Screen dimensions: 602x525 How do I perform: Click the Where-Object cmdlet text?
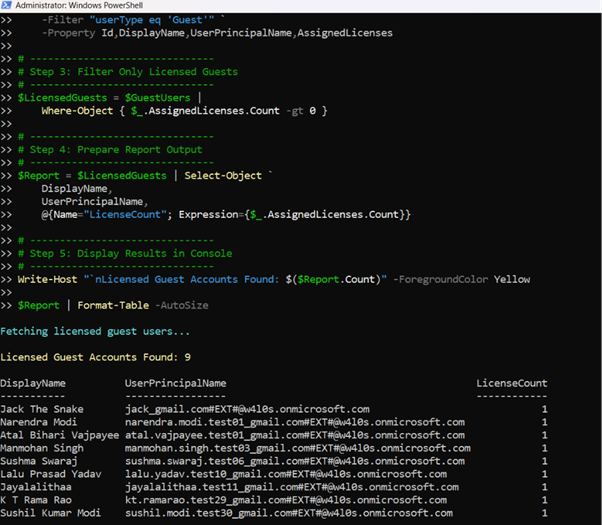tap(74, 110)
